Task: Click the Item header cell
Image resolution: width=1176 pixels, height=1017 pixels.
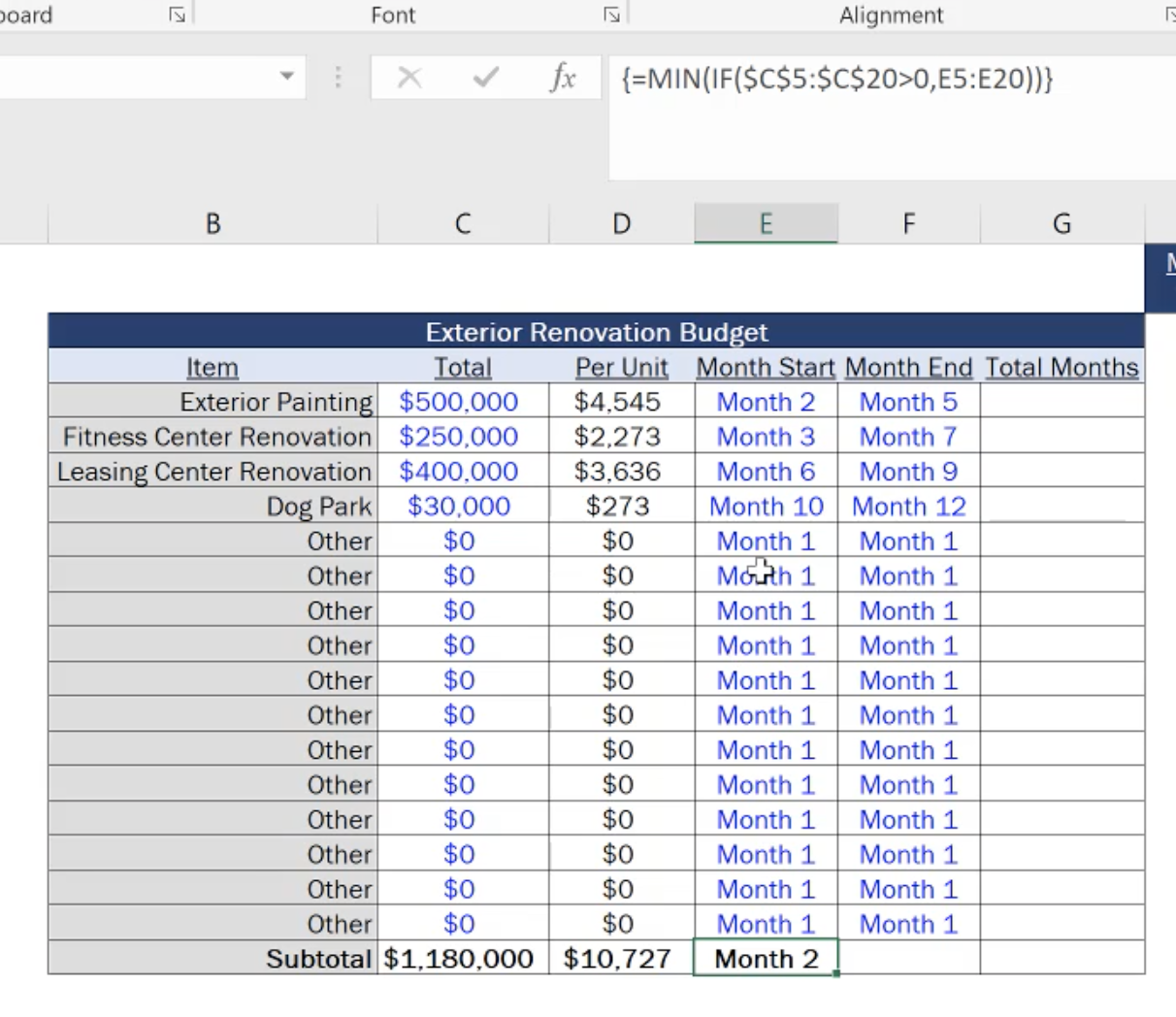Action: tap(212, 367)
